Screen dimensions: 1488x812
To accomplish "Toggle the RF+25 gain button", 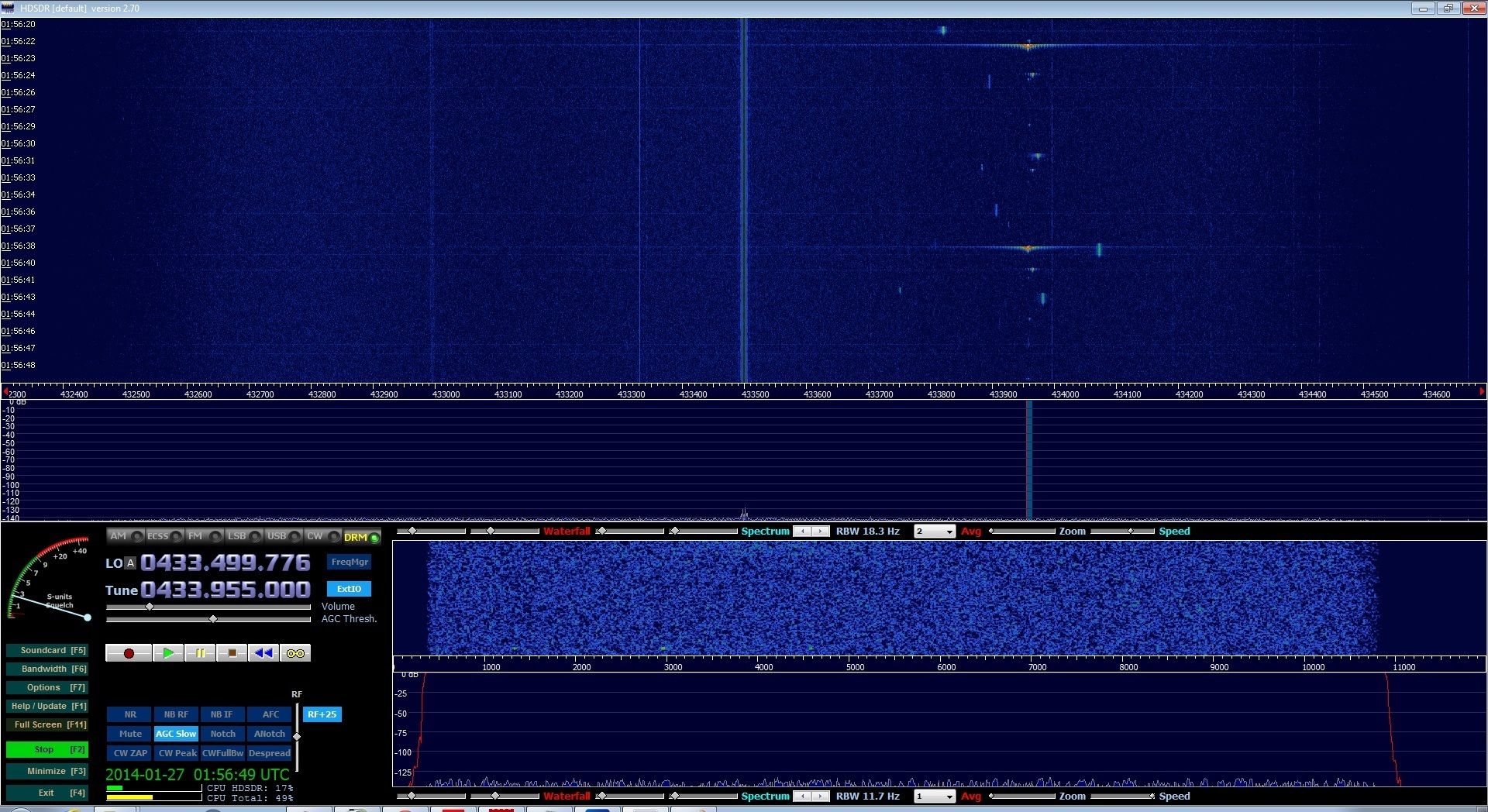I will (x=322, y=714).
